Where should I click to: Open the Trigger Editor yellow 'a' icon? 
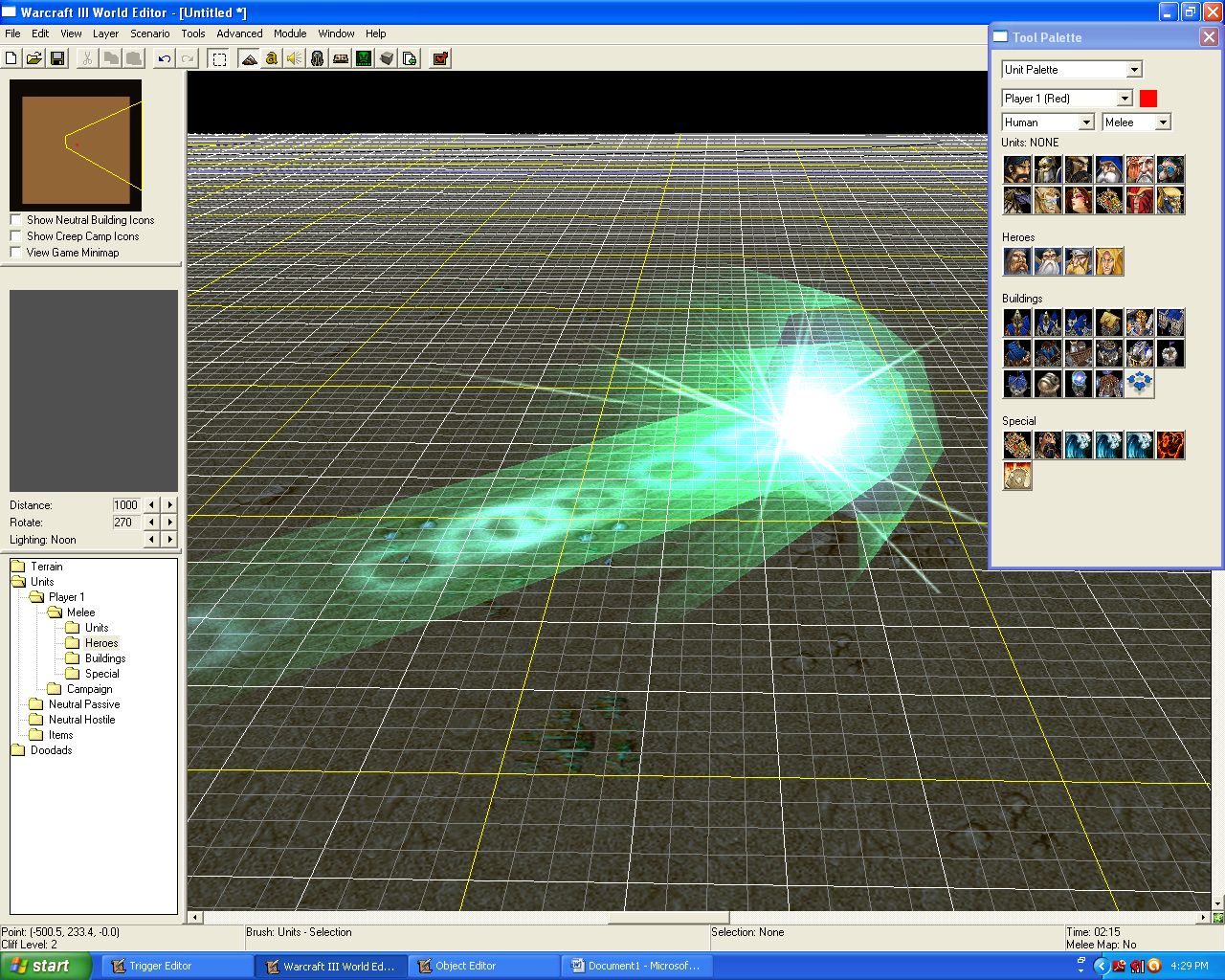coord(272,58)
